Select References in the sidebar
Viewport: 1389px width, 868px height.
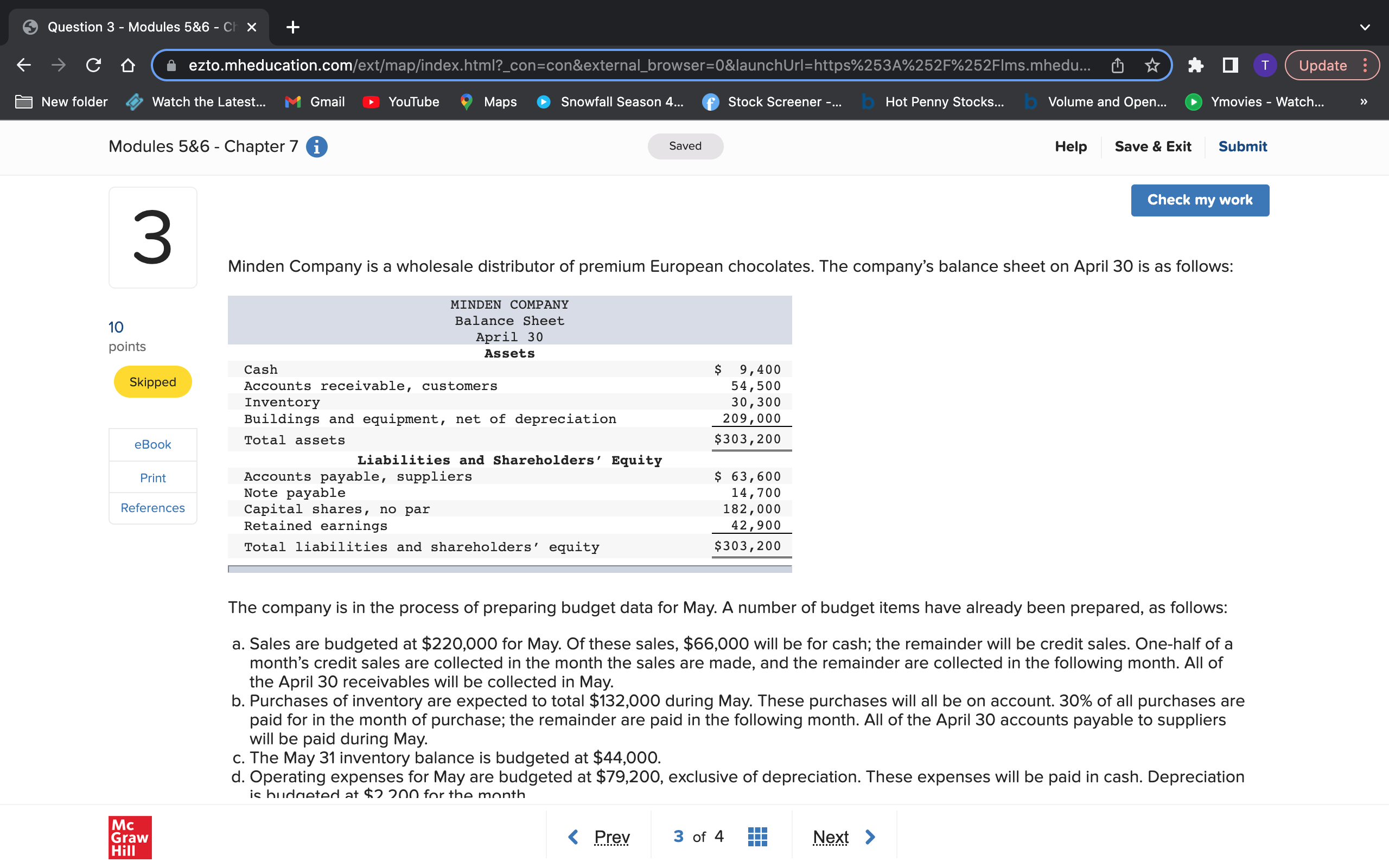152,508
